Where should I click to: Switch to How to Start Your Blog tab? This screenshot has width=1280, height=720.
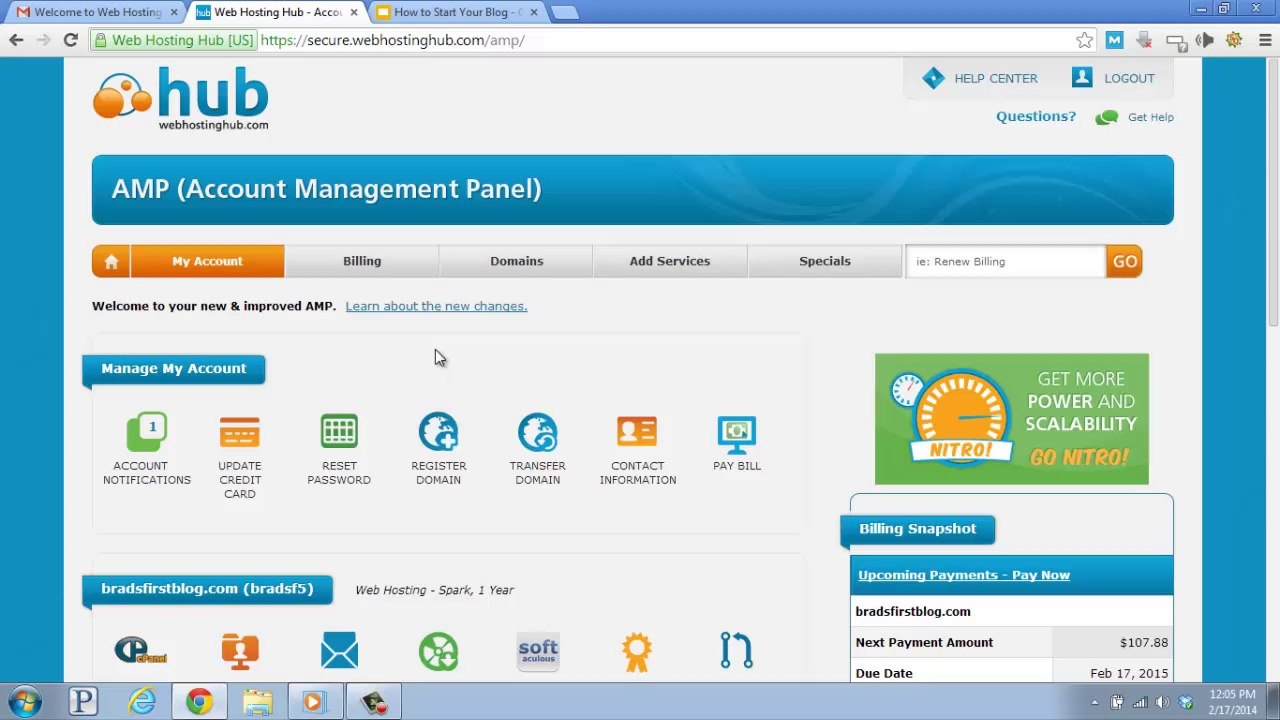(x=456, y=12)
